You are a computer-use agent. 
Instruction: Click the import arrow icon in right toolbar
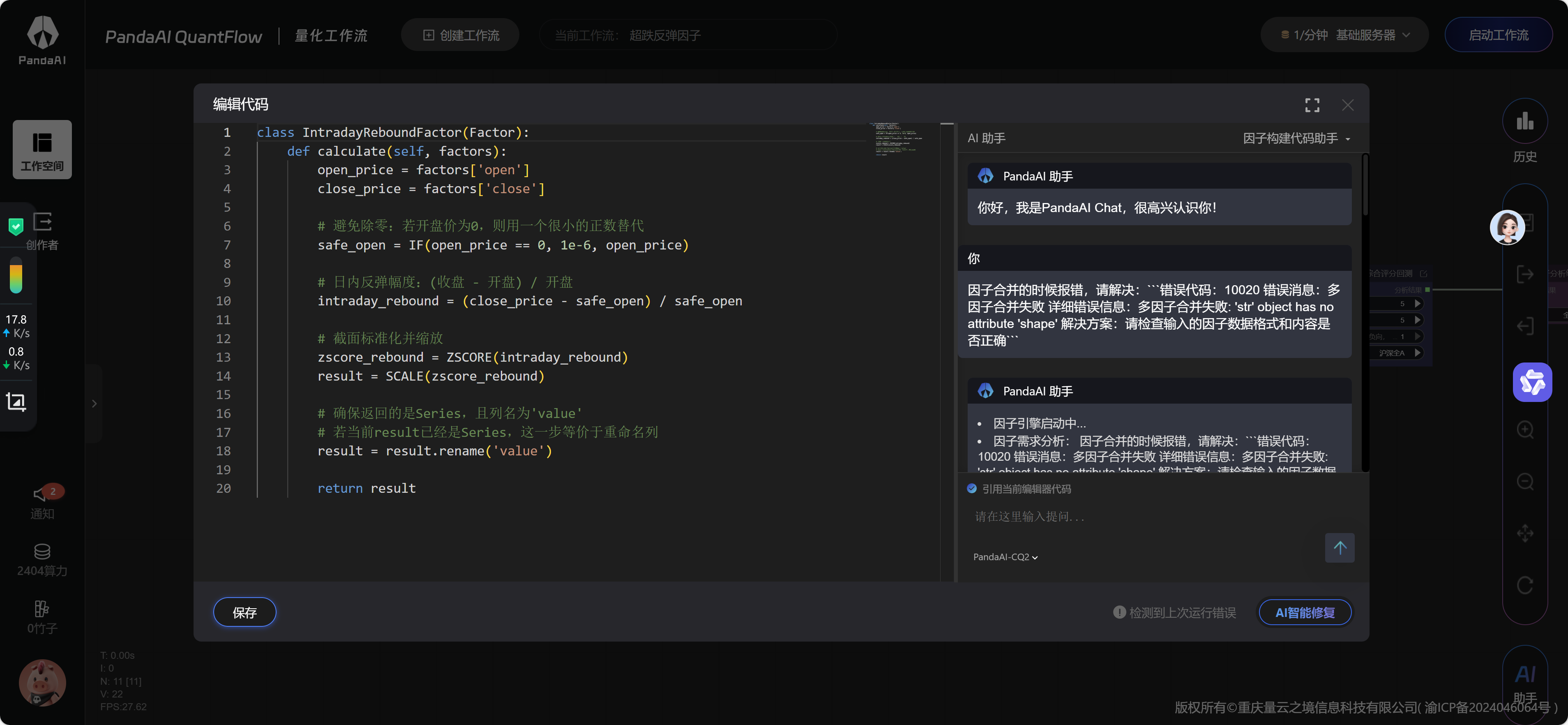tap(1525, 326)
